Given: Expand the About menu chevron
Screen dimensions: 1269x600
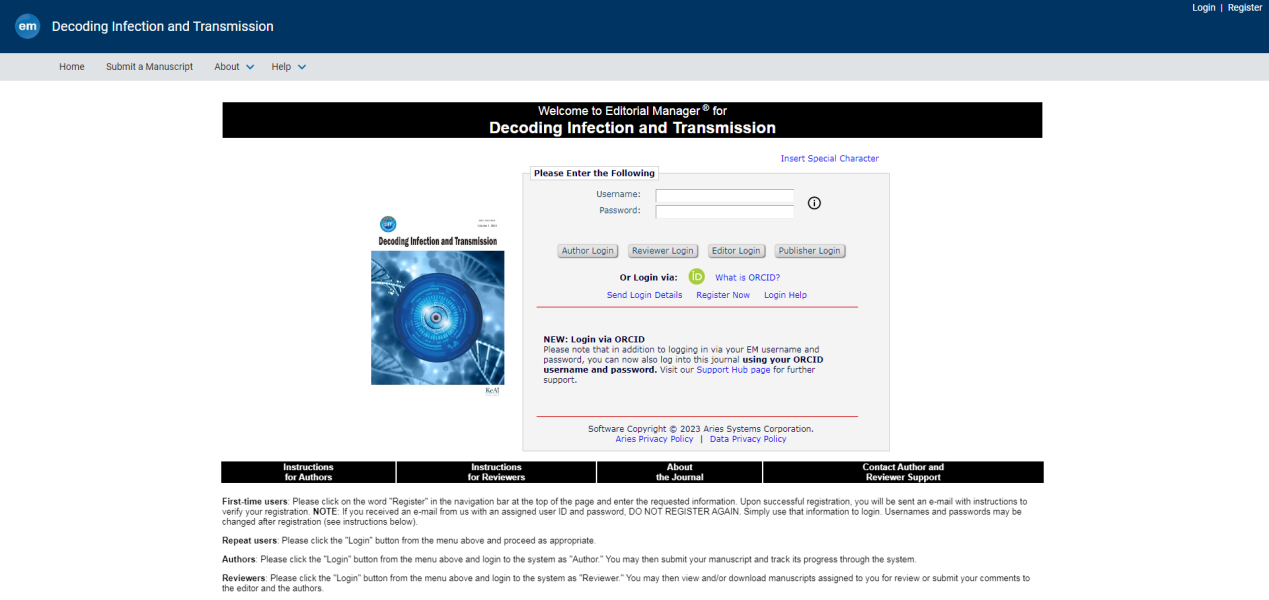Looking at the screenshot, I should click(x=250, y=67).
